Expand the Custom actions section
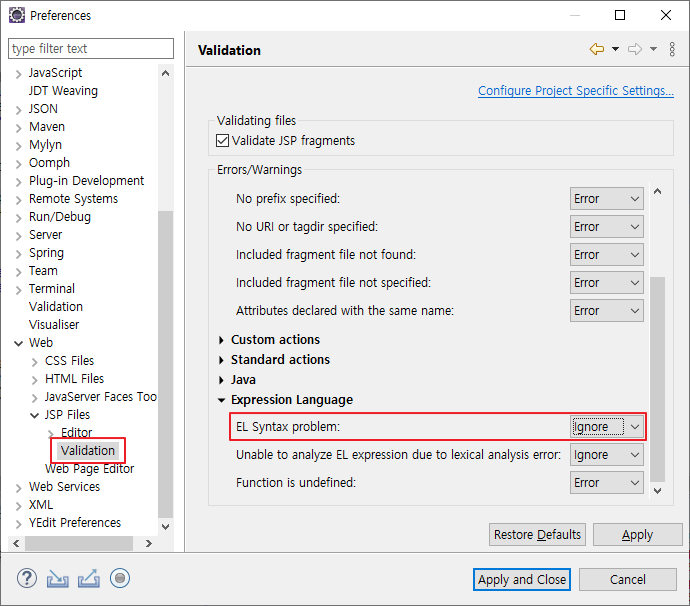This screenshot has width=690, height=606. [x=222, y=340]
